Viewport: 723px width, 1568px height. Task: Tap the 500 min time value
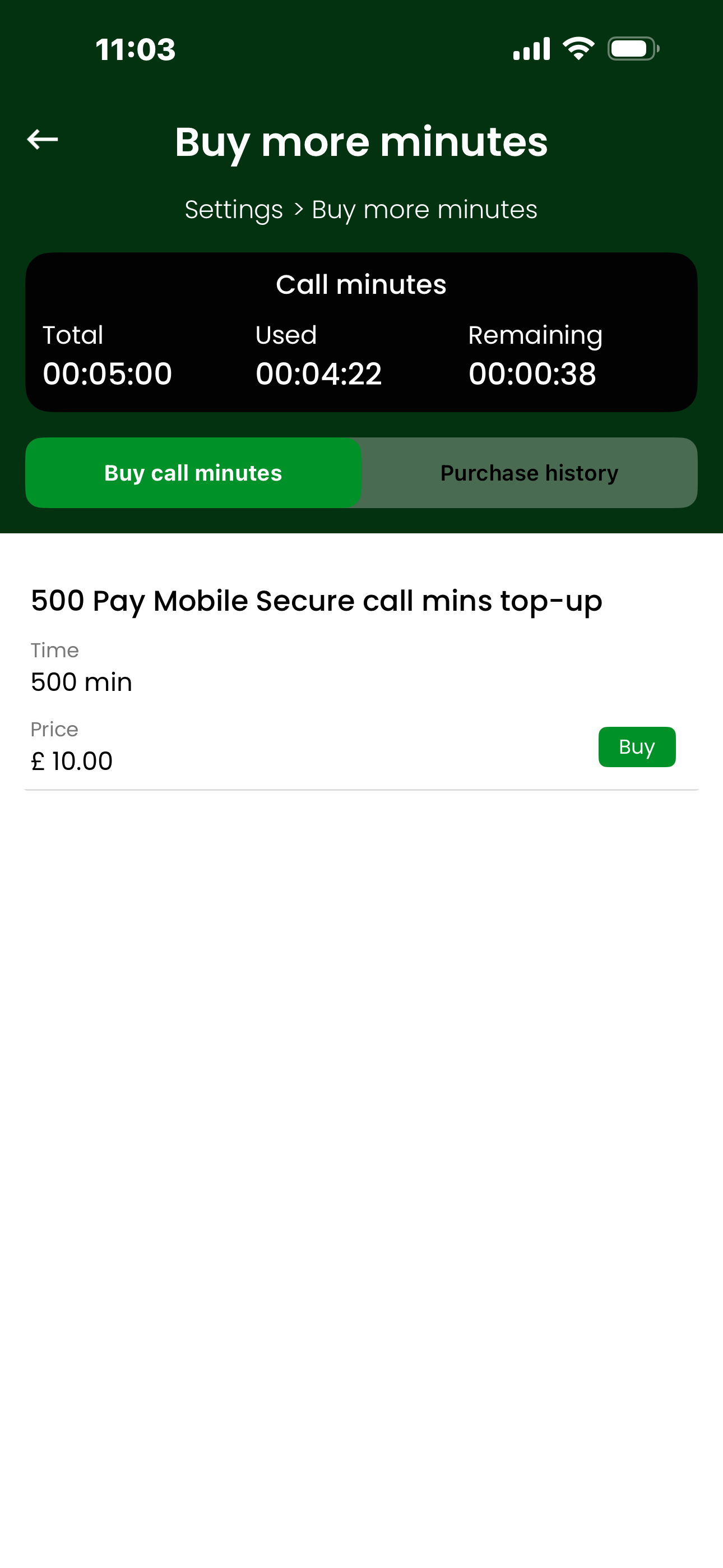82,682
